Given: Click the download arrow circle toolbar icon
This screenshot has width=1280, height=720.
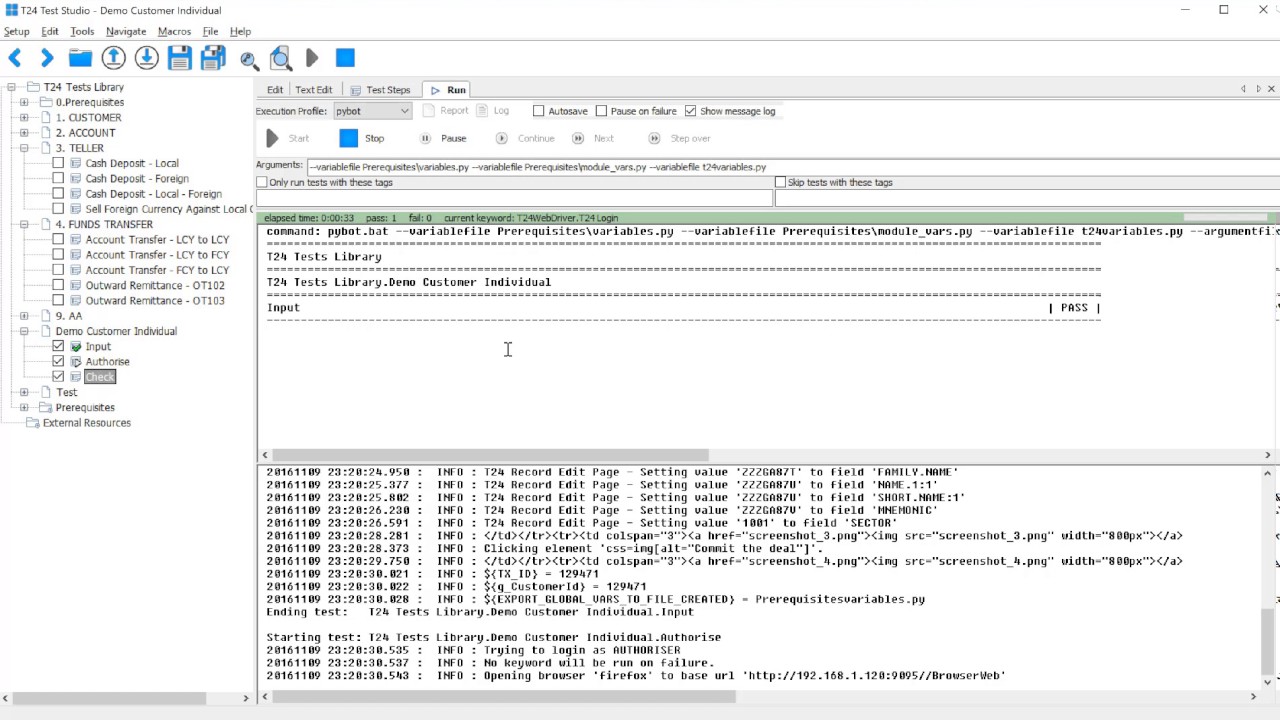Looking at the screenshot, I should (146, 58).
